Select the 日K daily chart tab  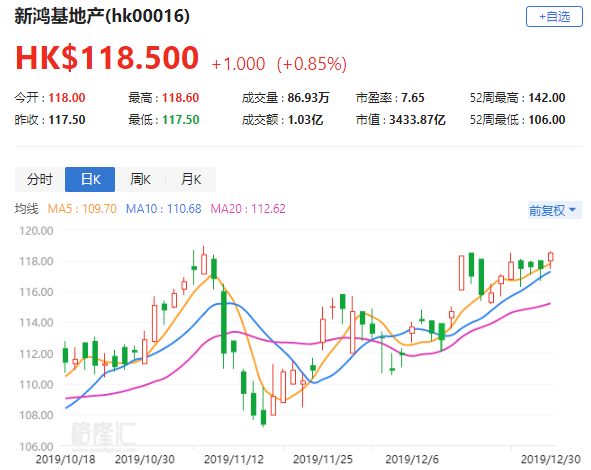click(x=90, y=179)
